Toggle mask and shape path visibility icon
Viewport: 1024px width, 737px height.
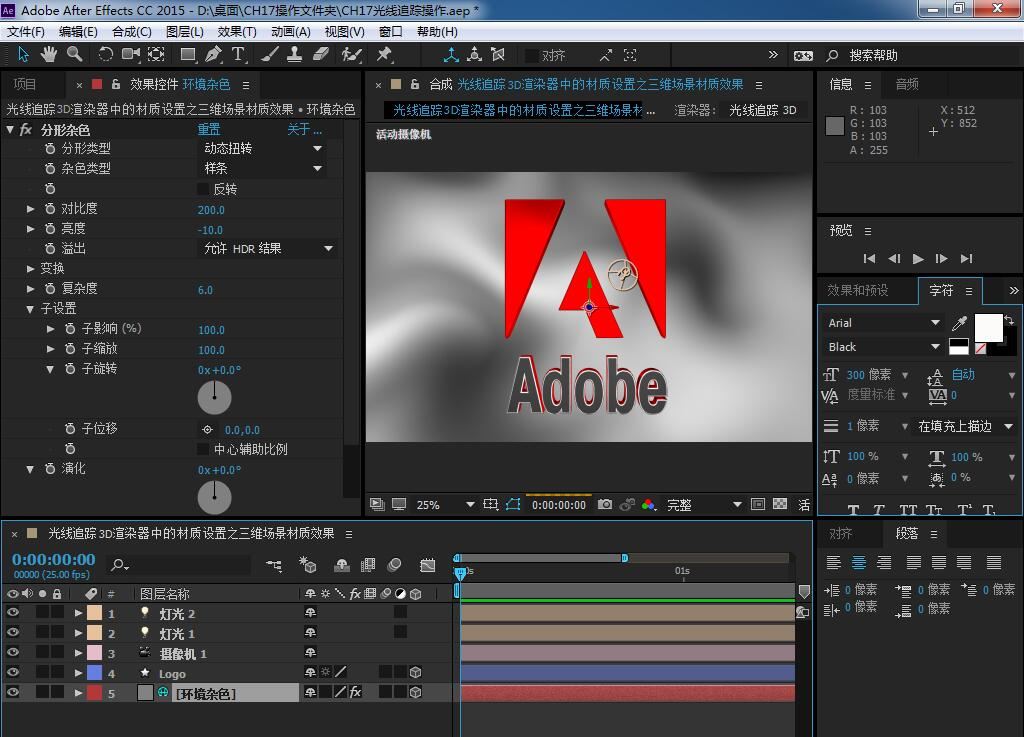pyautogui.click(x=513, y=504)
